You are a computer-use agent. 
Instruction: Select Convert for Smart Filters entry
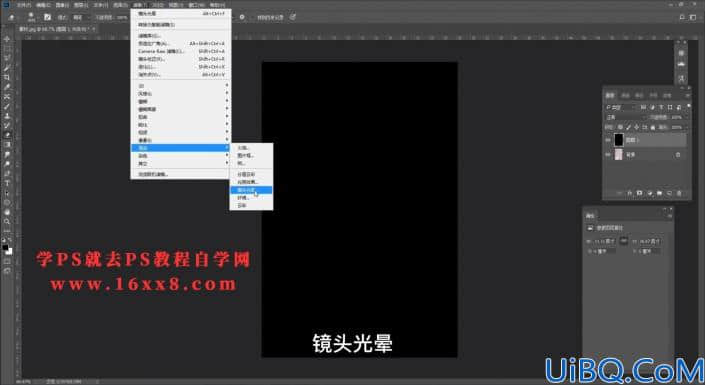point(181,25)
